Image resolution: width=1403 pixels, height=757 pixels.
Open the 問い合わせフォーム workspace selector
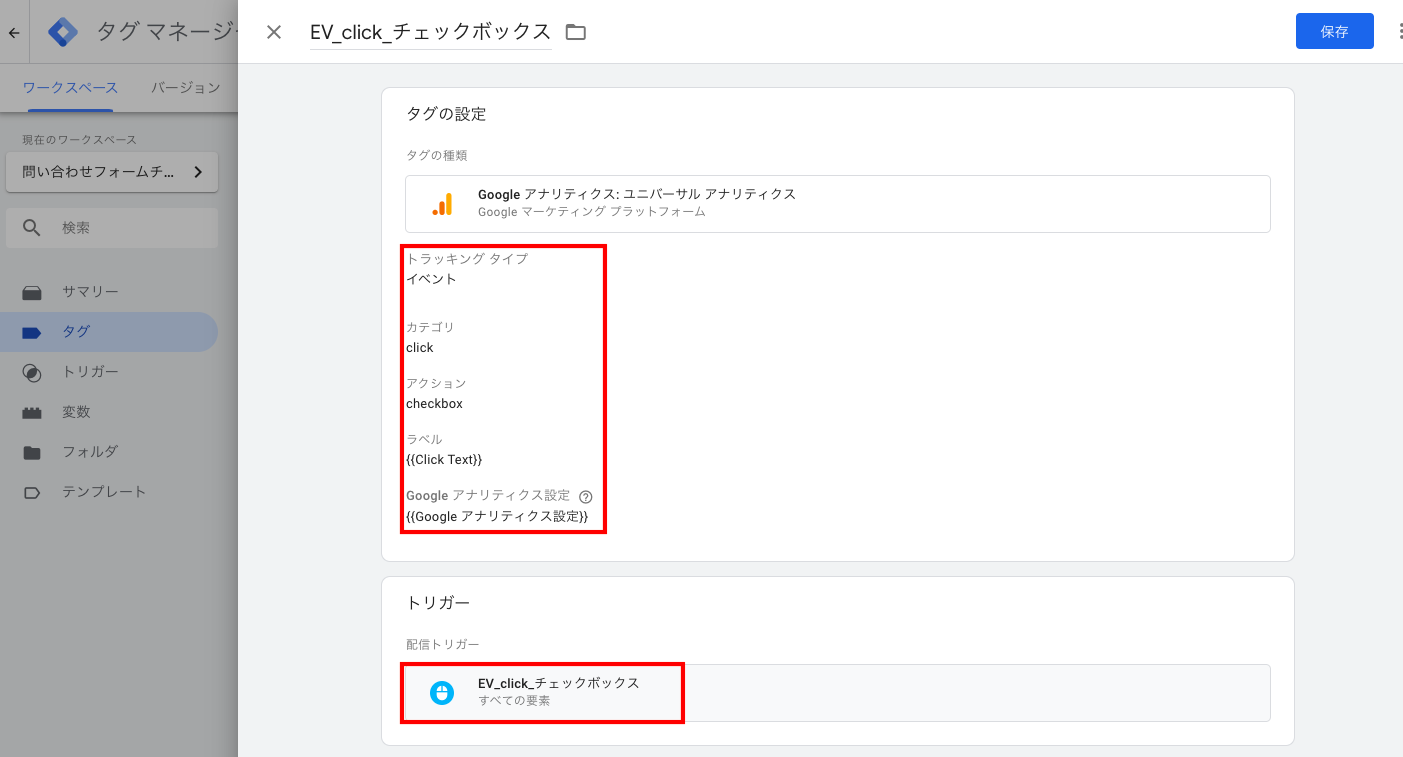[112, 172]
